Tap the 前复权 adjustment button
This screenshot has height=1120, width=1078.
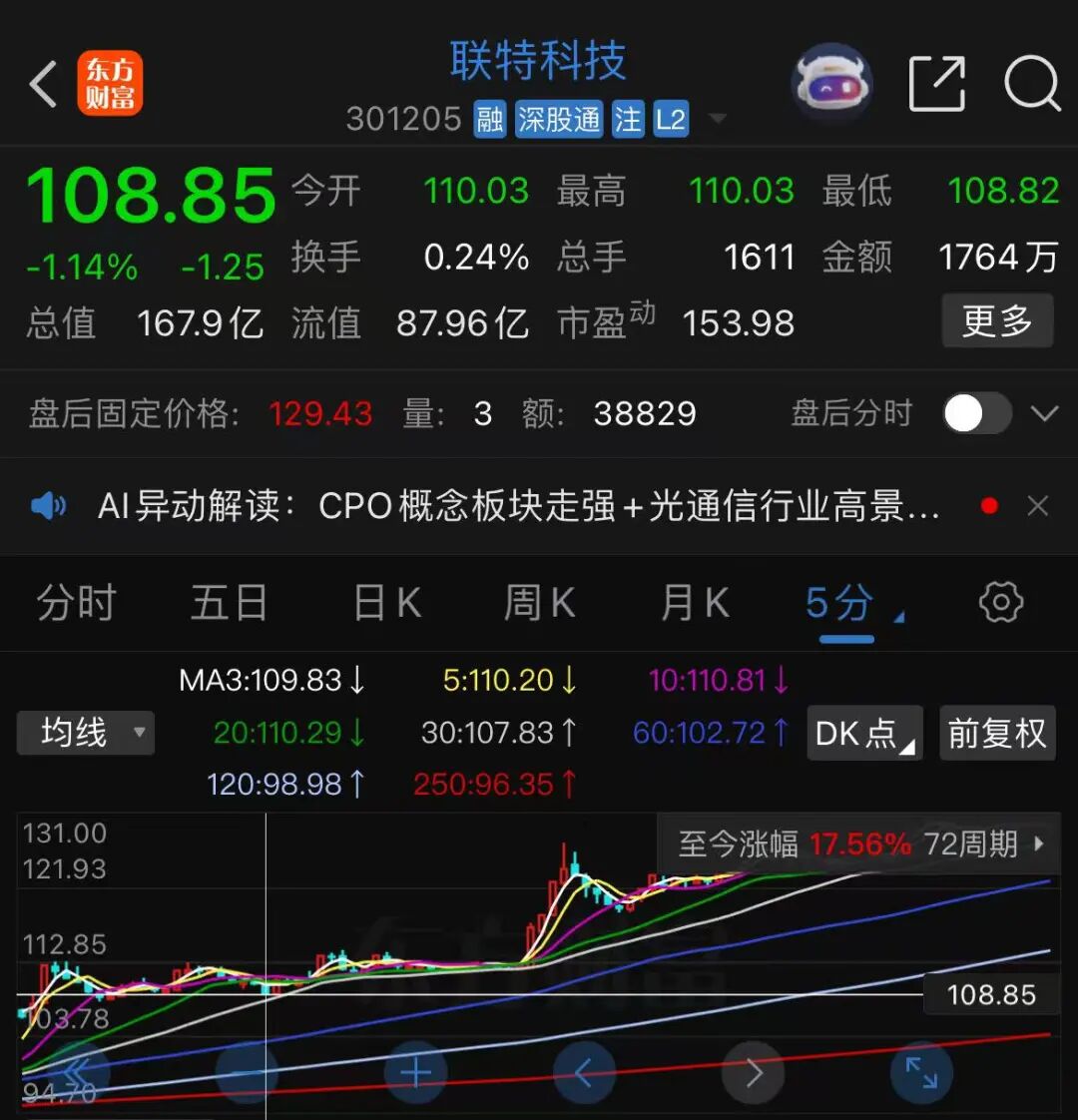997,733
